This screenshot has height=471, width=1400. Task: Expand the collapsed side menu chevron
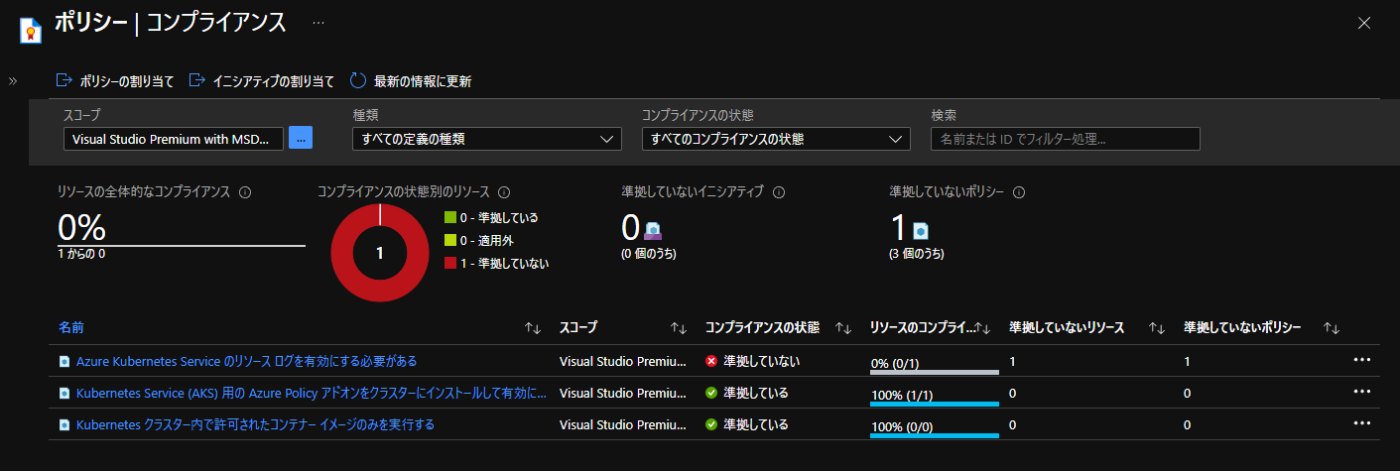[14, 81]
